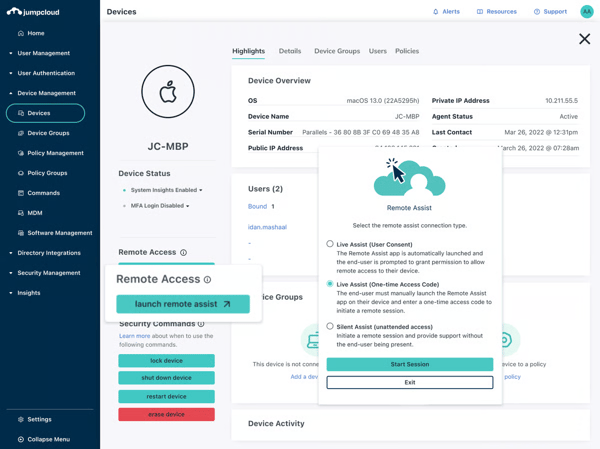Screen dimensions: 600x449
Task: Open Software Management in the sidebar
Action: click(55, 233)
